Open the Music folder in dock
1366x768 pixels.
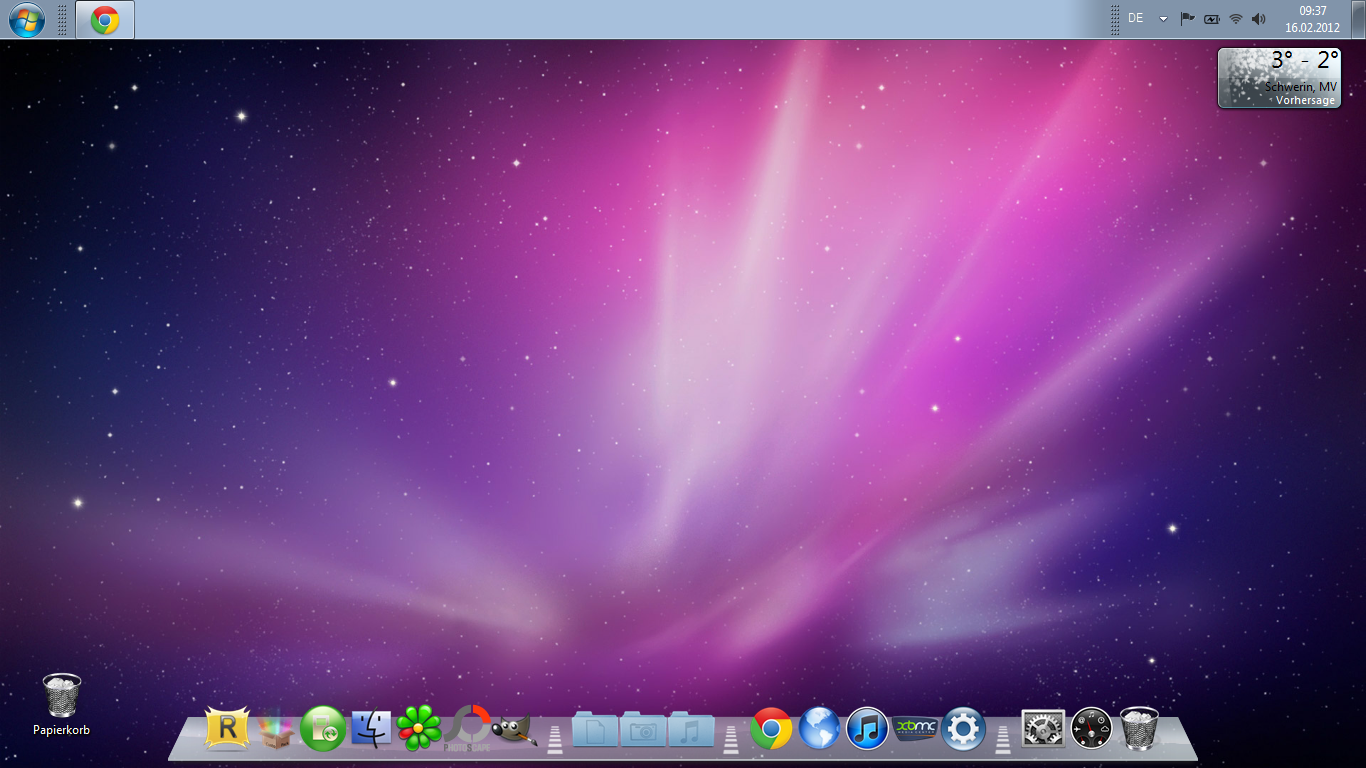click(691, 730)
